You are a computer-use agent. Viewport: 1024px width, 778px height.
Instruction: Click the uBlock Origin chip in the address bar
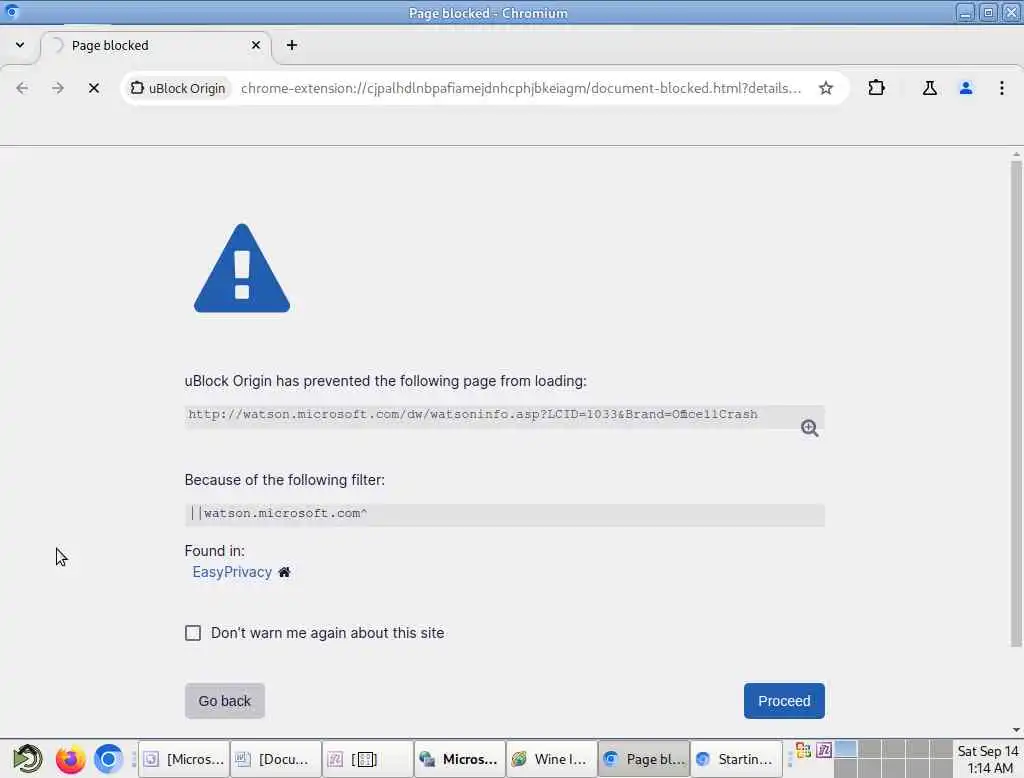point(178,88)
